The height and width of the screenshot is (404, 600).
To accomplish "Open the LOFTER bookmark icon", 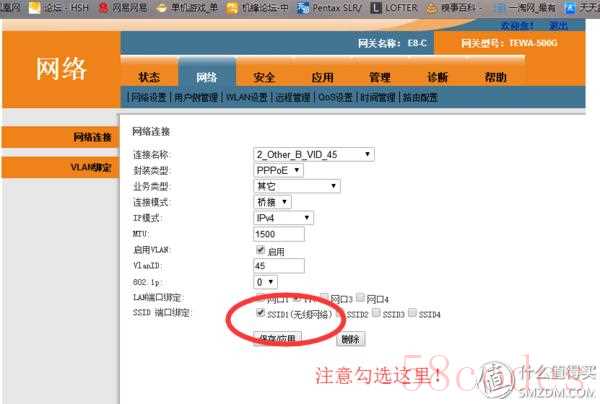I will 376,8.
